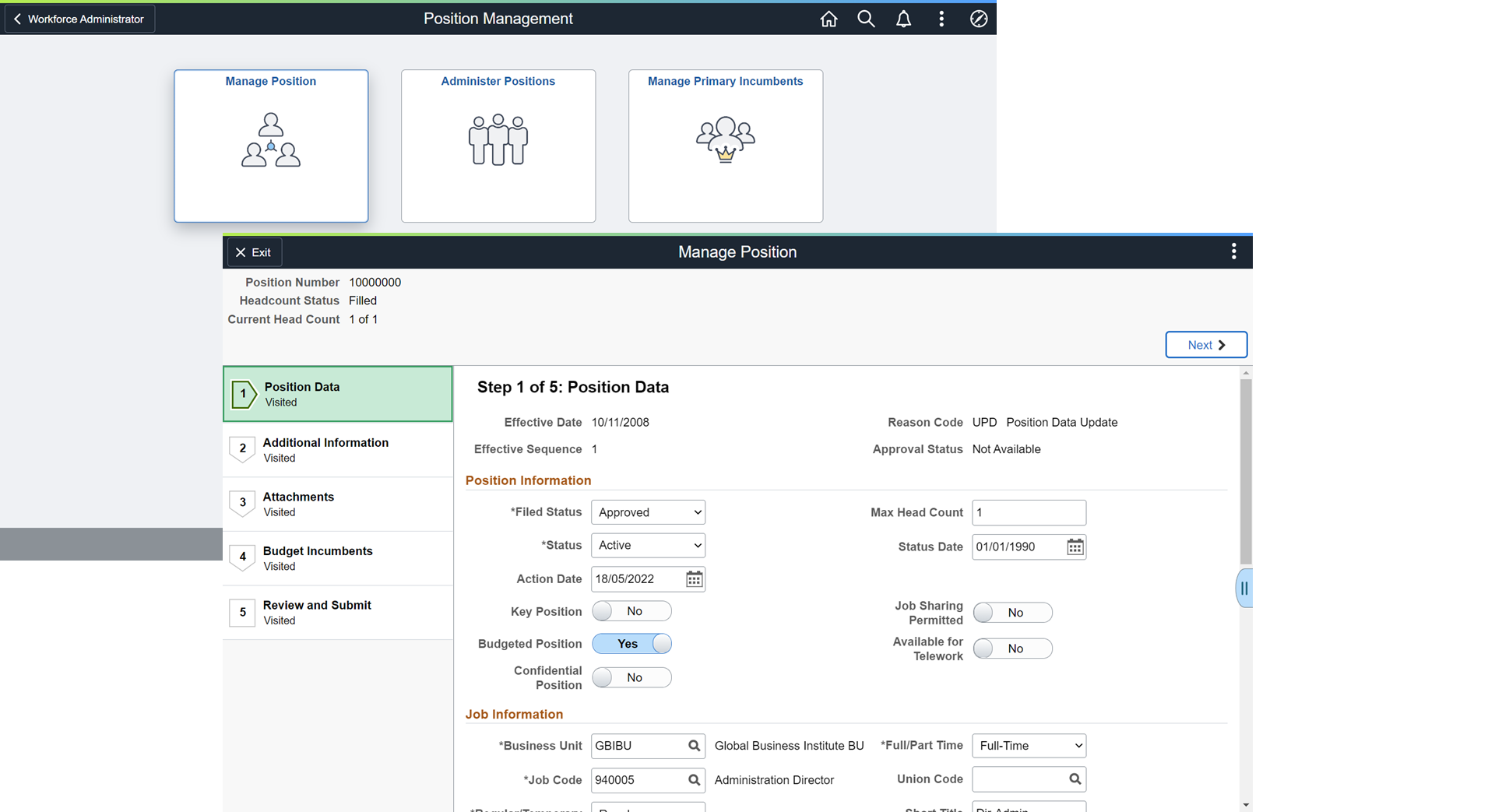Viewport: 1495px width, 812px height.
Task: Toggle Key Position switch
Action: pyautogui.click(x=631, y=611)
